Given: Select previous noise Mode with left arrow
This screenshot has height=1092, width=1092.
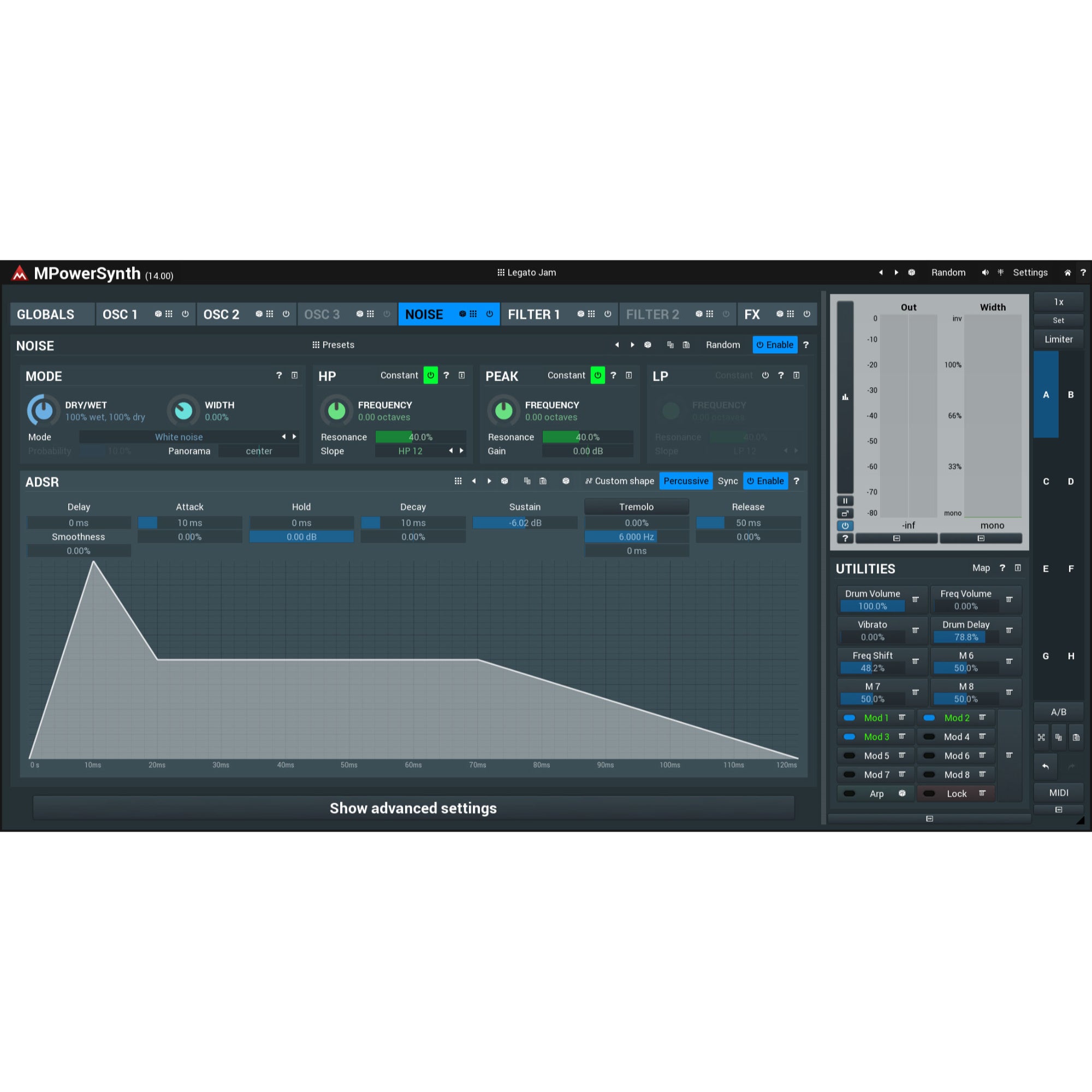Looking at the screenshot, I should point(284,437).
